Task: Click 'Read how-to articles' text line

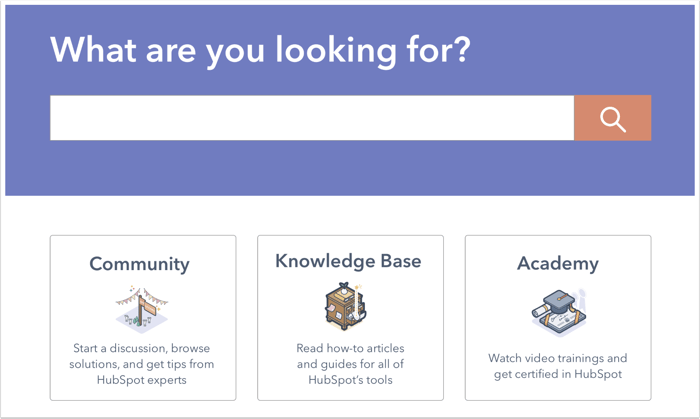Action: (x=350, y=348)
